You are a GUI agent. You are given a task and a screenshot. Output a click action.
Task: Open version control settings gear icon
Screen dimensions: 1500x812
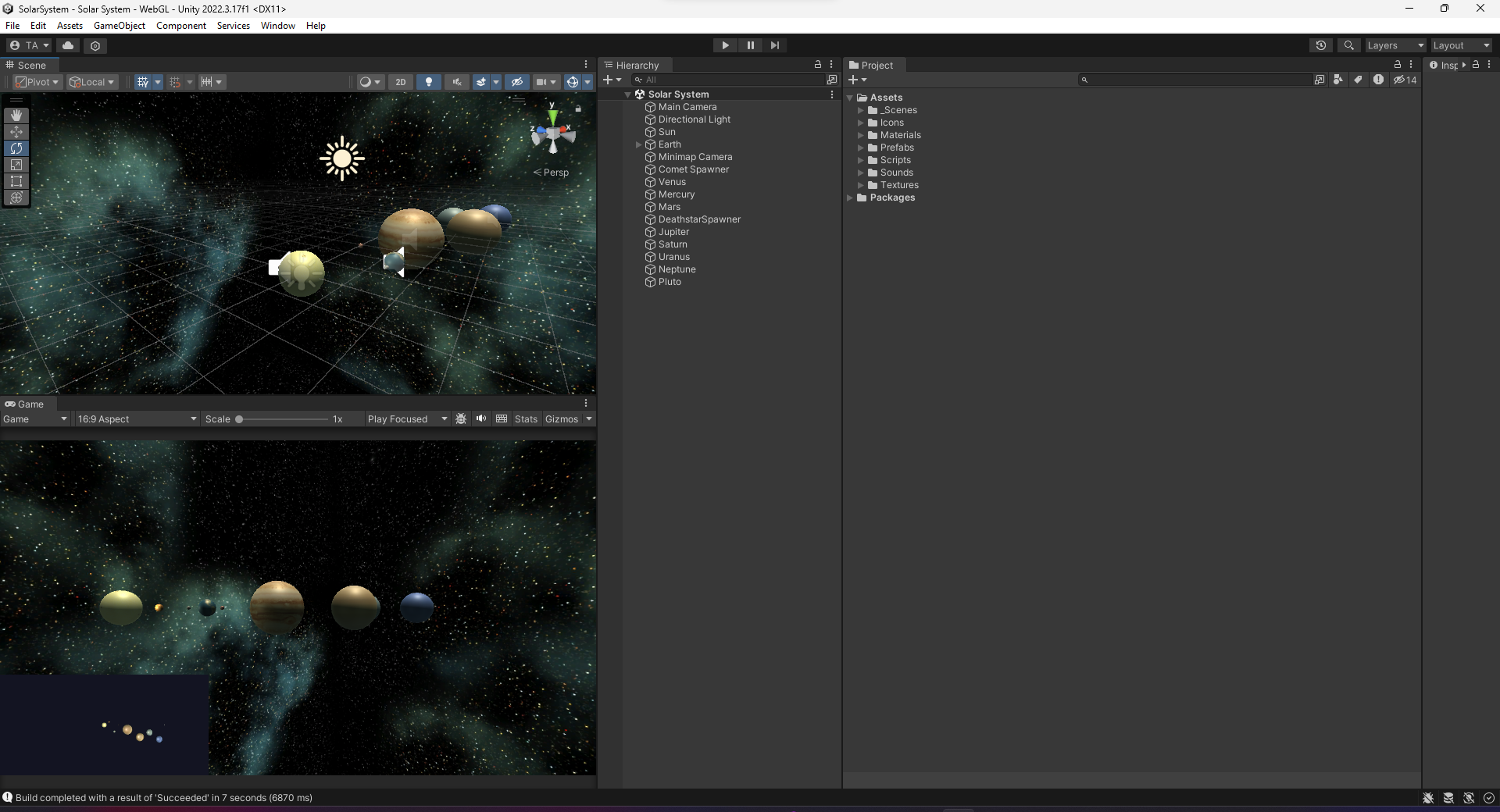(x=95, y=45)
